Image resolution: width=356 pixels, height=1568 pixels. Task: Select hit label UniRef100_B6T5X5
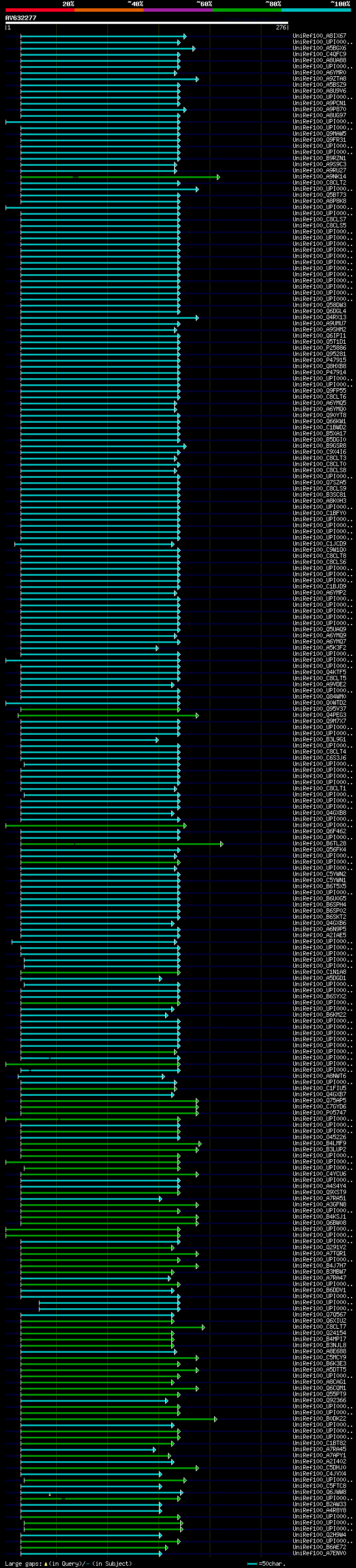tap(319, 886)
